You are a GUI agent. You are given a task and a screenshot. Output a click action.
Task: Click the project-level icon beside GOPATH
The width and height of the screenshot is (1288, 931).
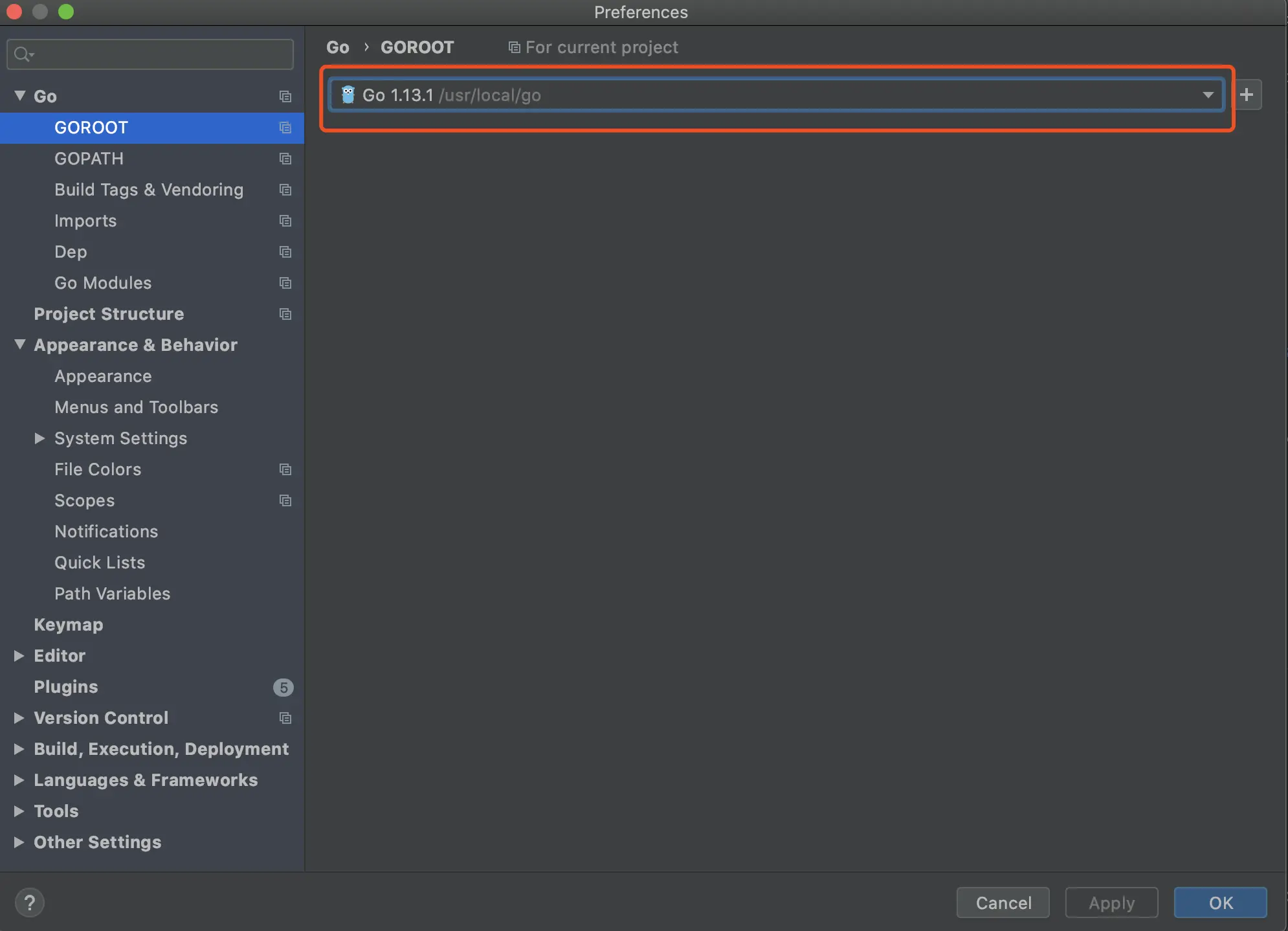[285, 159]
